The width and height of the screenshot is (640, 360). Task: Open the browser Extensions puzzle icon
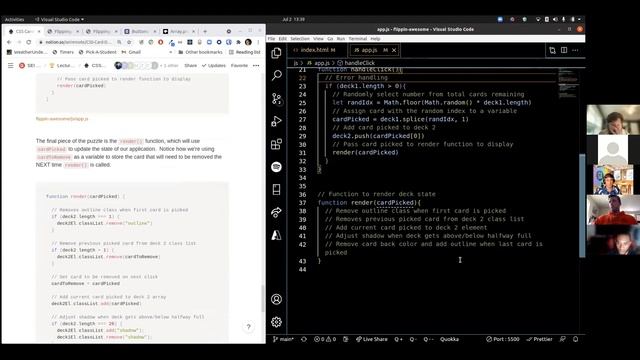pyautogui.click(x=238, y=42)
